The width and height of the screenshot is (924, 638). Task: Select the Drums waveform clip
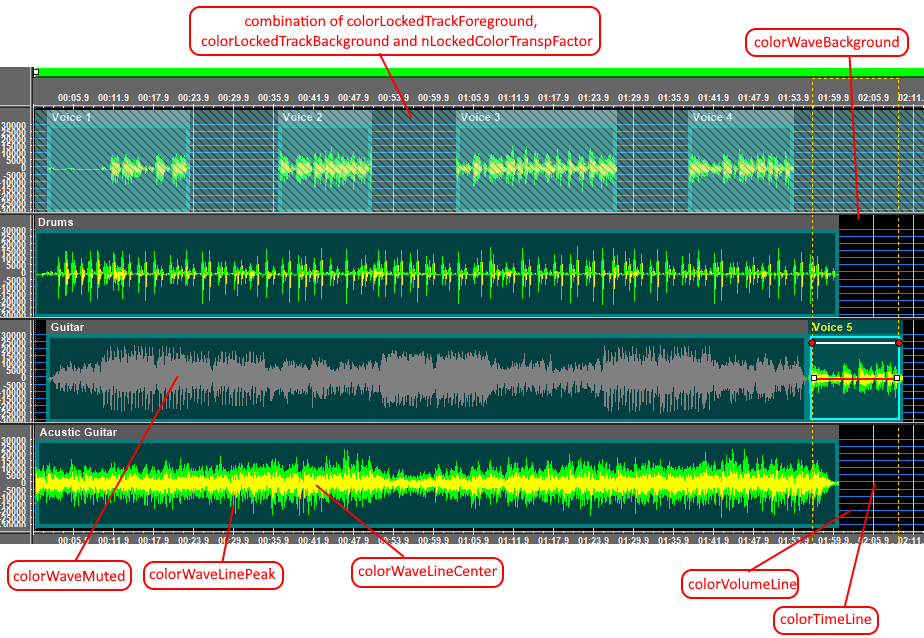tap(436, 273)
